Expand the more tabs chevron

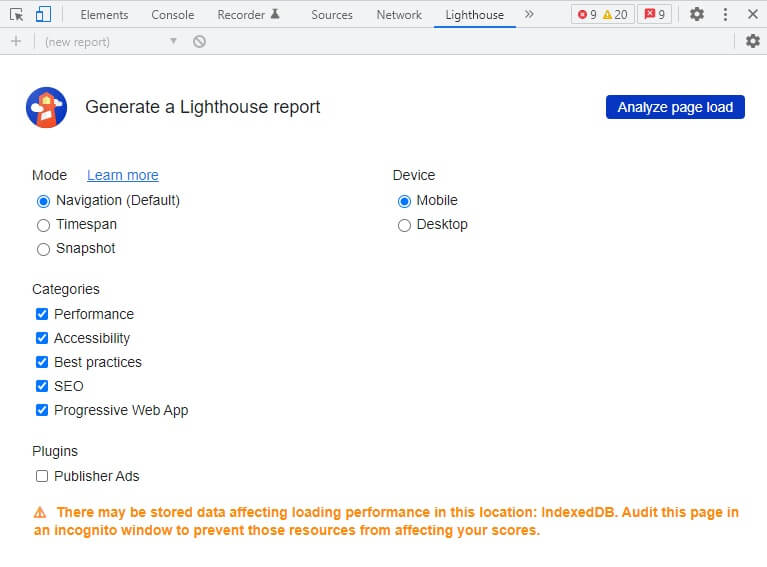coord(529,15)
